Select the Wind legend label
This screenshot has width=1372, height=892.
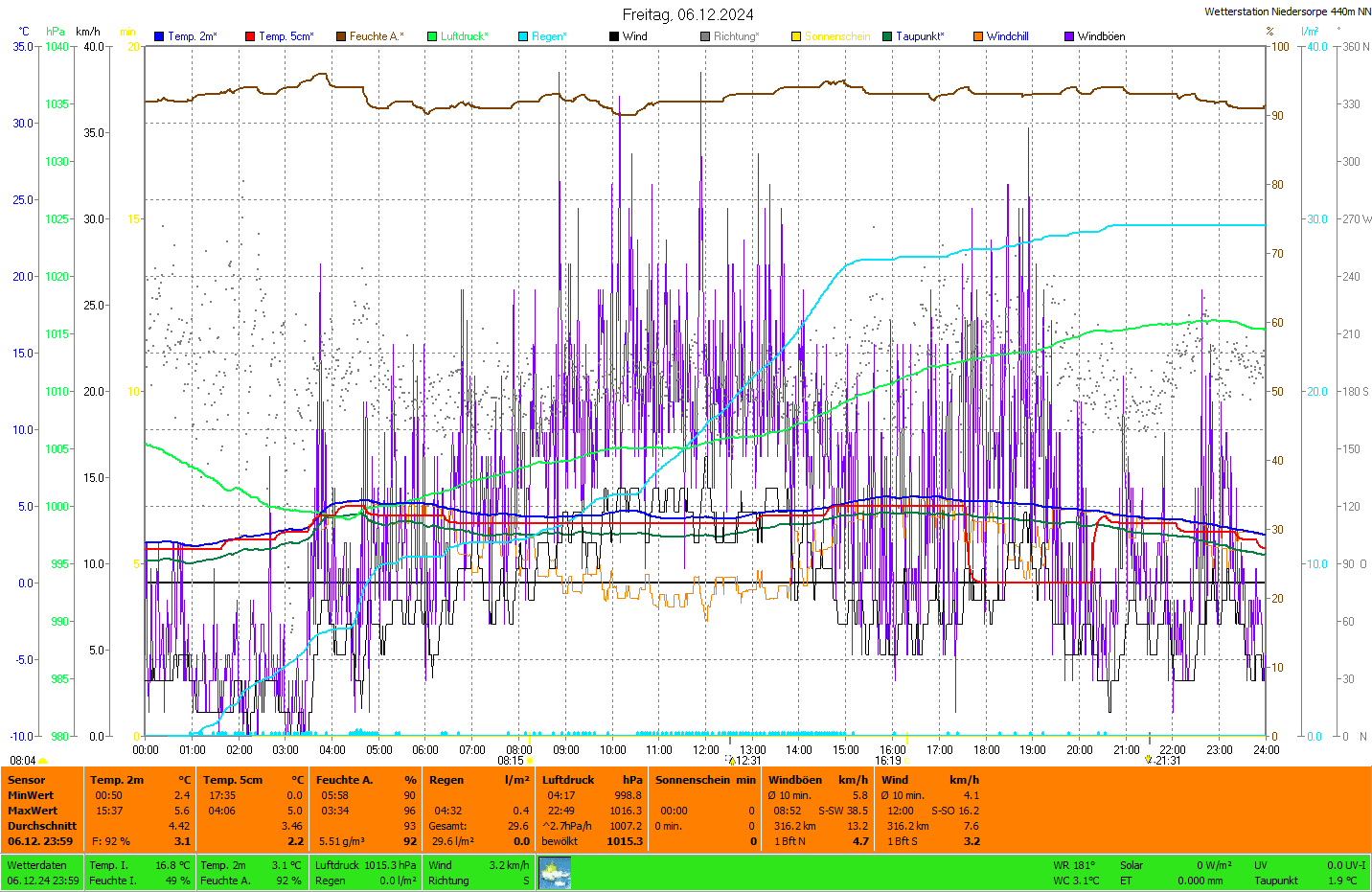click(634, 36)
